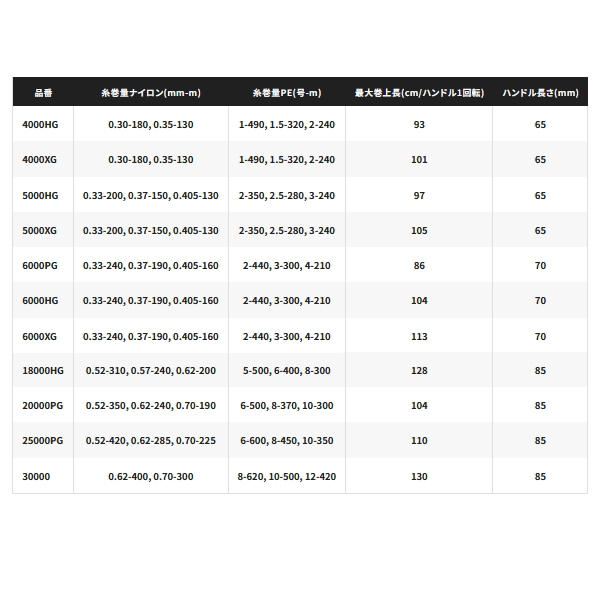Select the 25000PG model name cell
This screenshot has height=600, width=600.
coord(41,443)
